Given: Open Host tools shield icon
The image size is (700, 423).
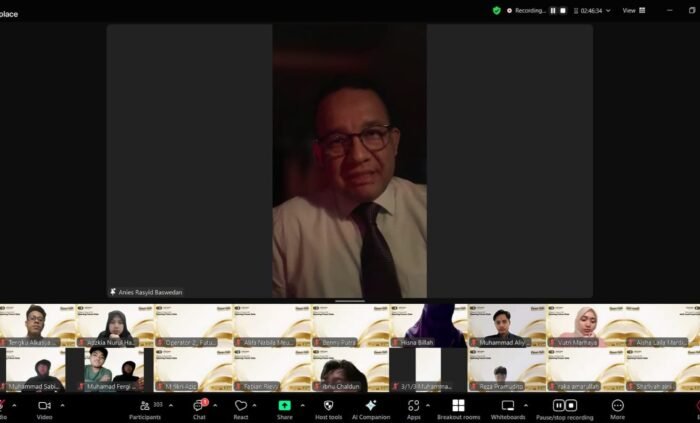Looking at the screenshot, I should (x=328, y=406).
